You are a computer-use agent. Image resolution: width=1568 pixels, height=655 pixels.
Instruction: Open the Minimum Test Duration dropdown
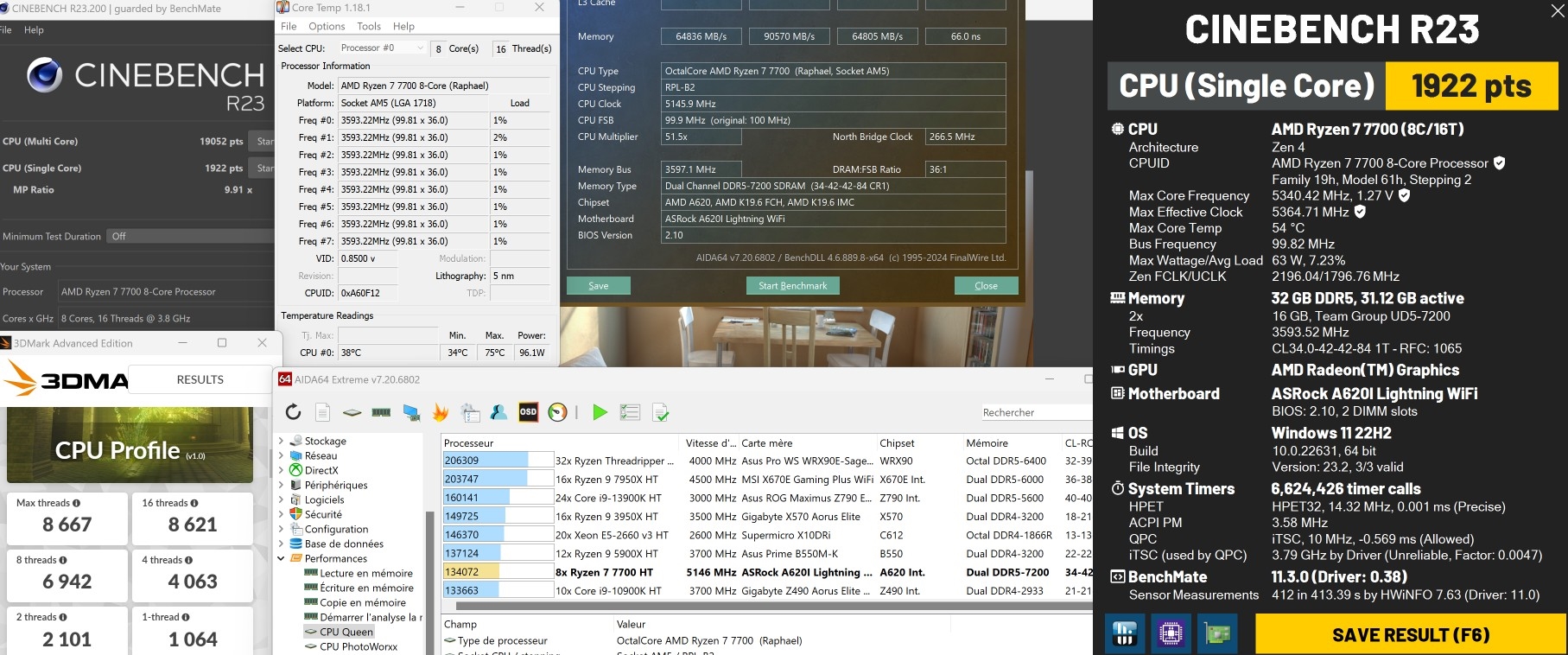coord(190,236)
